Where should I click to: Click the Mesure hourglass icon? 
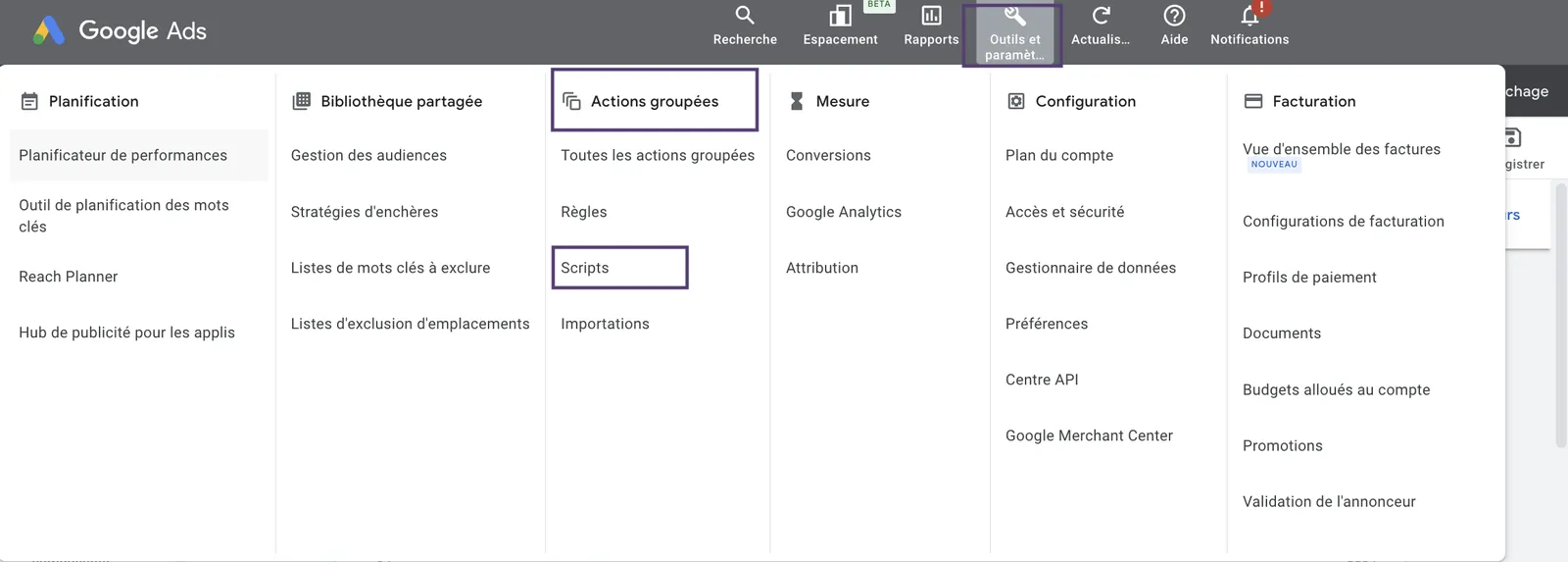coord(797,101)
